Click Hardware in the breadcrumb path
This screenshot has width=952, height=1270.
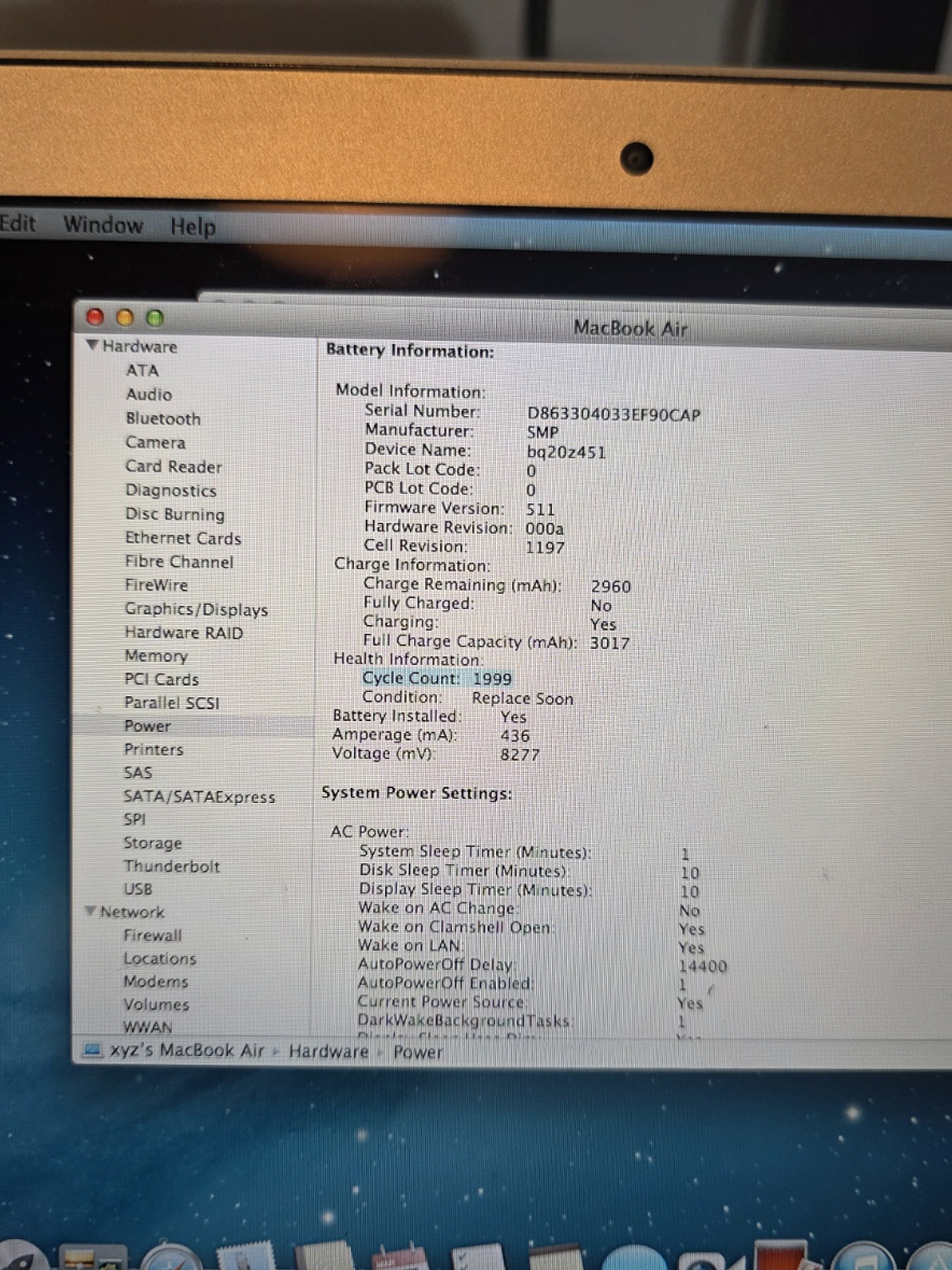[x=329, y=1051]
